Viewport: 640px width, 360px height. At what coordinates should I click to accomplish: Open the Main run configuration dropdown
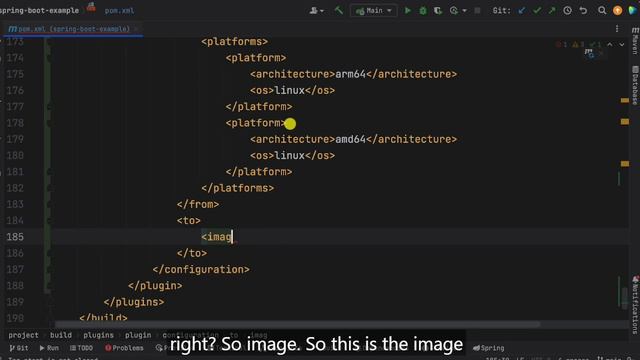pyautogui.click(x=374, y=11)
